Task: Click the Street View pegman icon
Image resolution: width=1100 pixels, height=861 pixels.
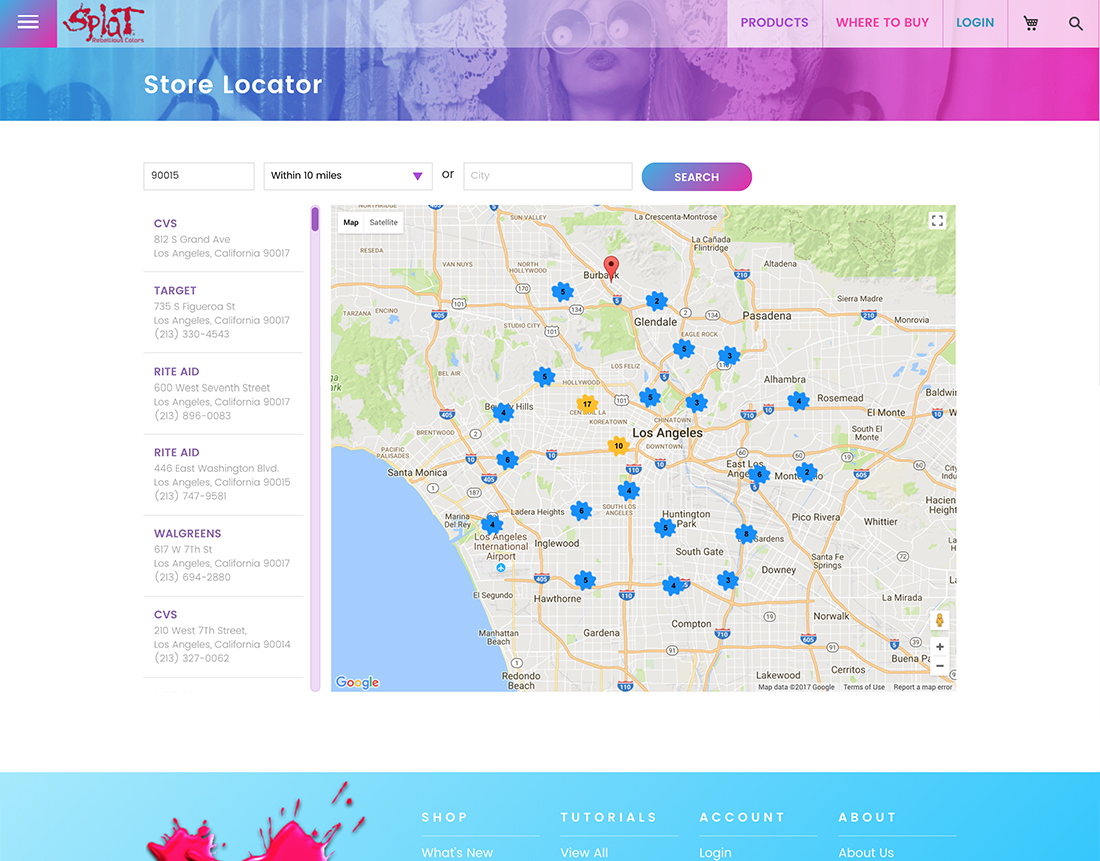Action: point(939,620)
